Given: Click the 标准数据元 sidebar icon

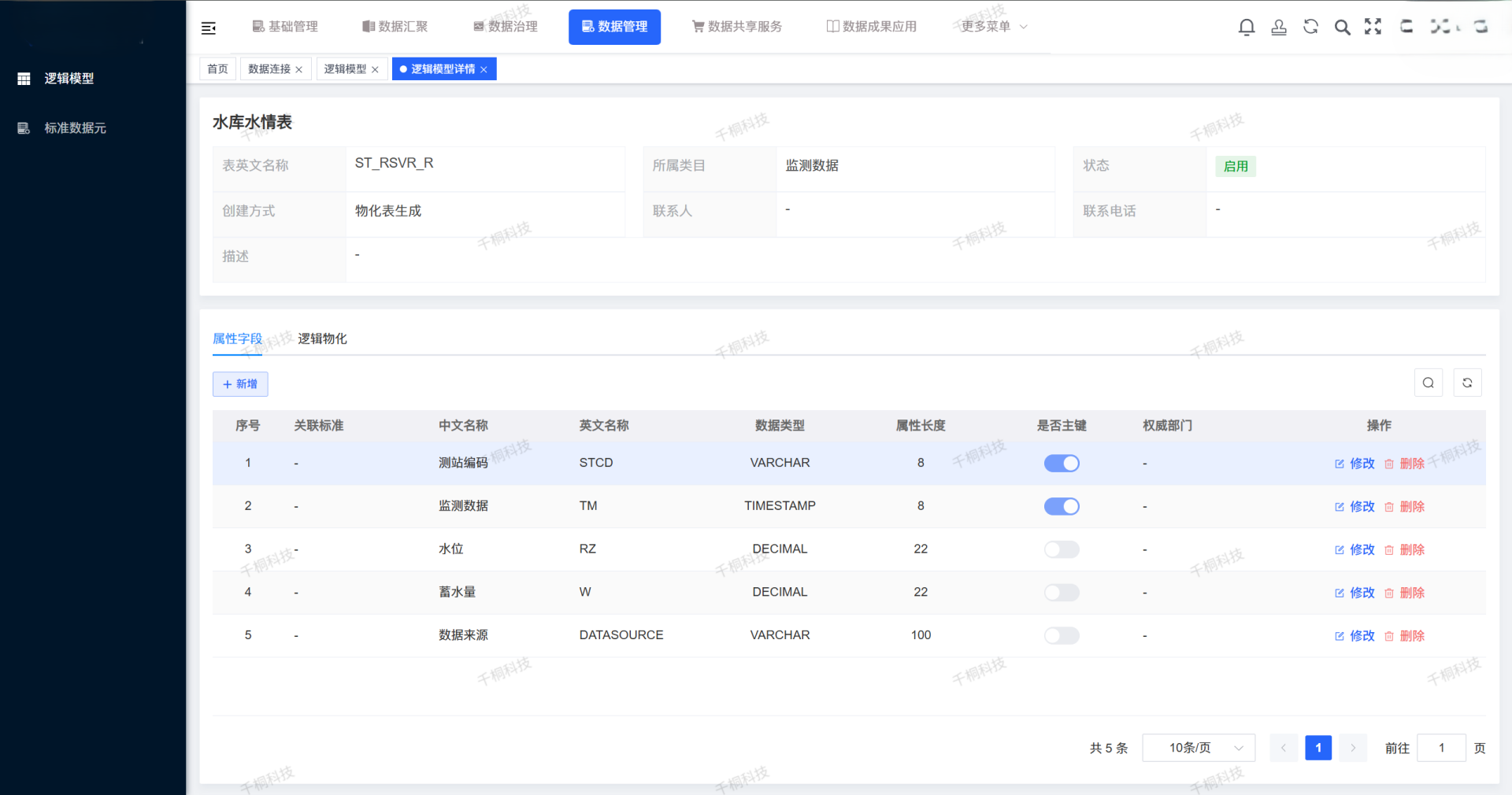Looking at the screenshot, I should [x=24, y=128].
